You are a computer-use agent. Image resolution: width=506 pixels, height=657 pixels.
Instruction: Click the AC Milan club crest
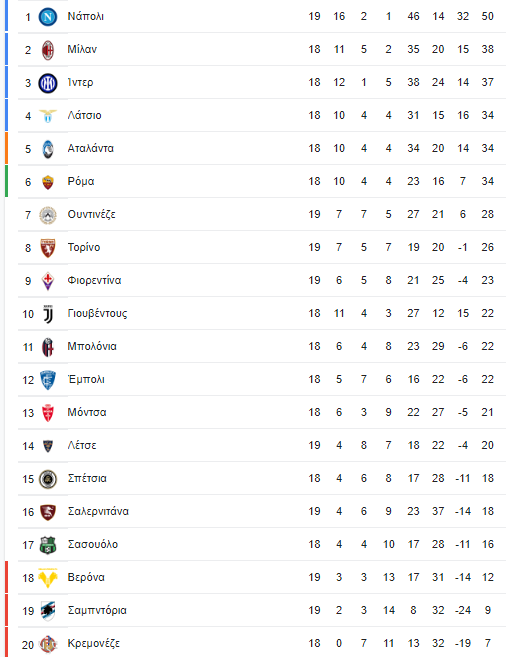click(48, 50)
